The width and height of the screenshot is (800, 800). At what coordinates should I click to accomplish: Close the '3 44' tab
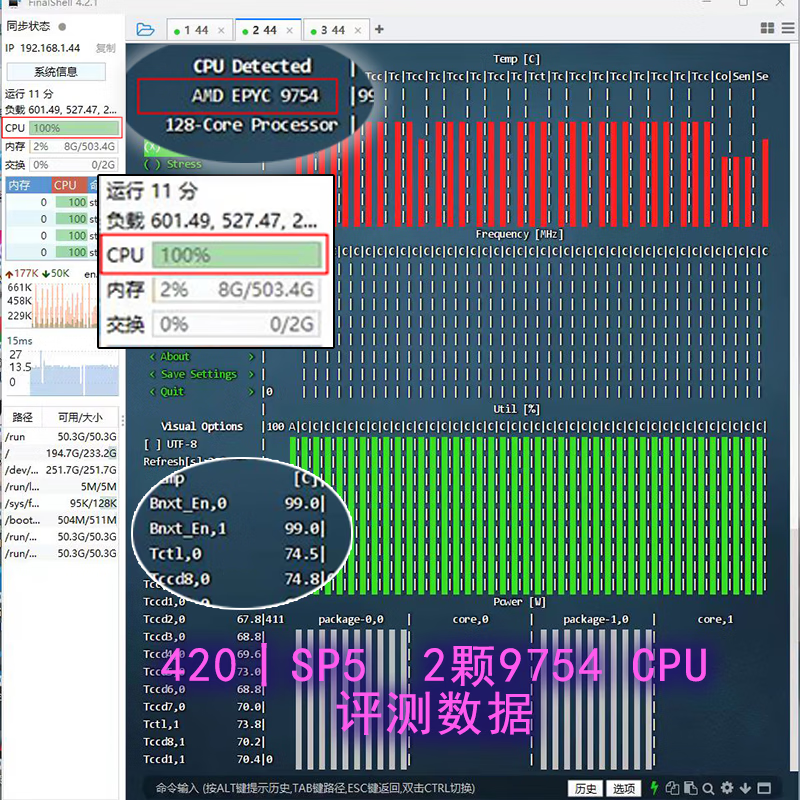tap(358, 31)
